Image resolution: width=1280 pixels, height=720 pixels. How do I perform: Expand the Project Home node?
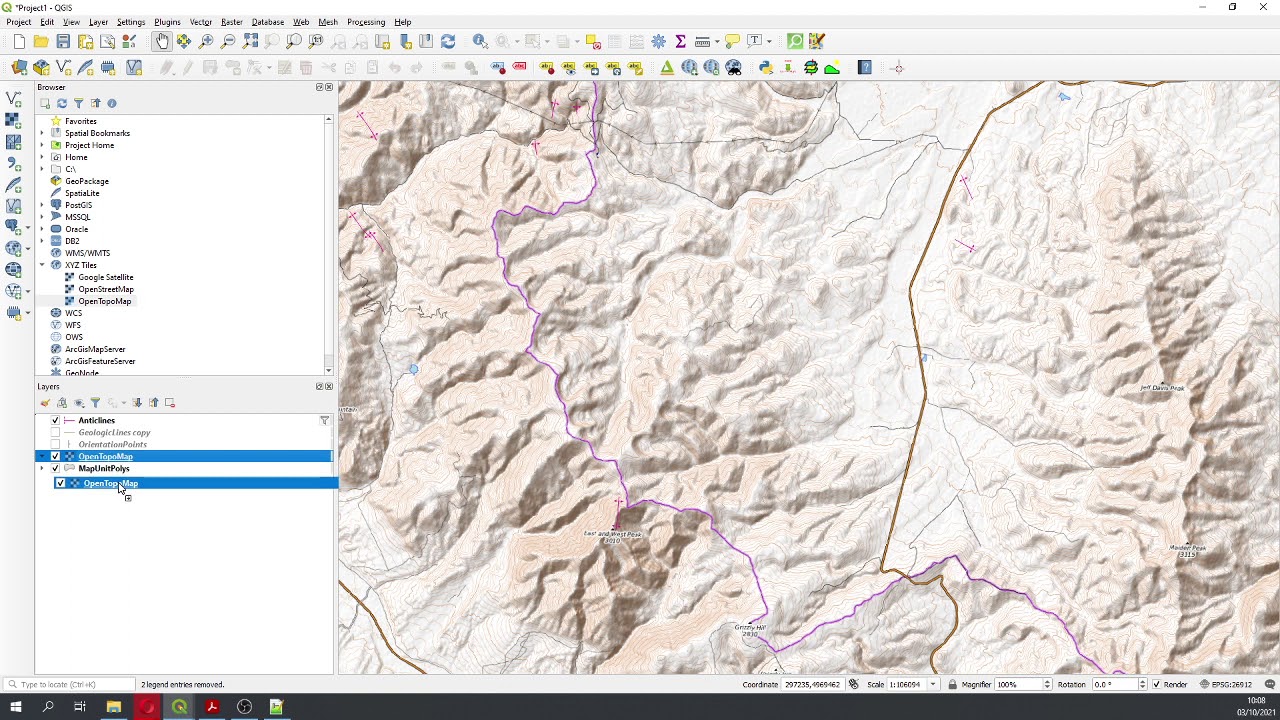tap(42, 145)
